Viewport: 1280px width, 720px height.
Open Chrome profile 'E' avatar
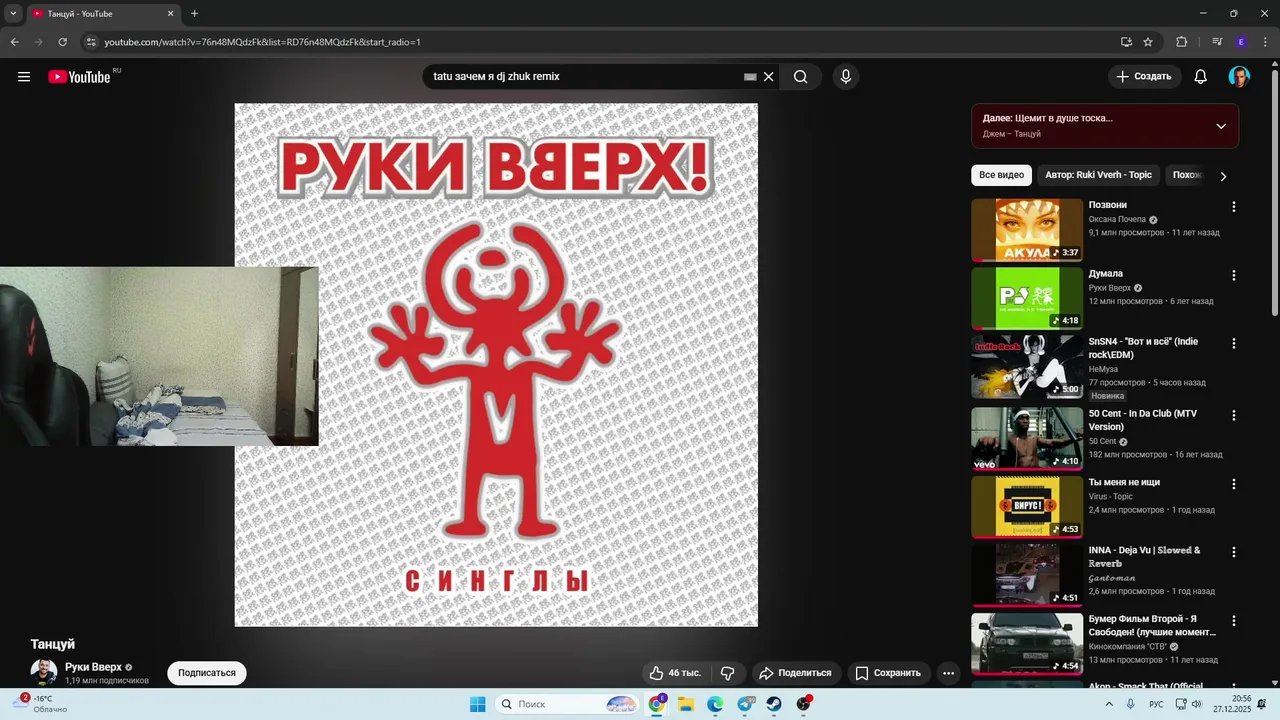point(1241,42)
